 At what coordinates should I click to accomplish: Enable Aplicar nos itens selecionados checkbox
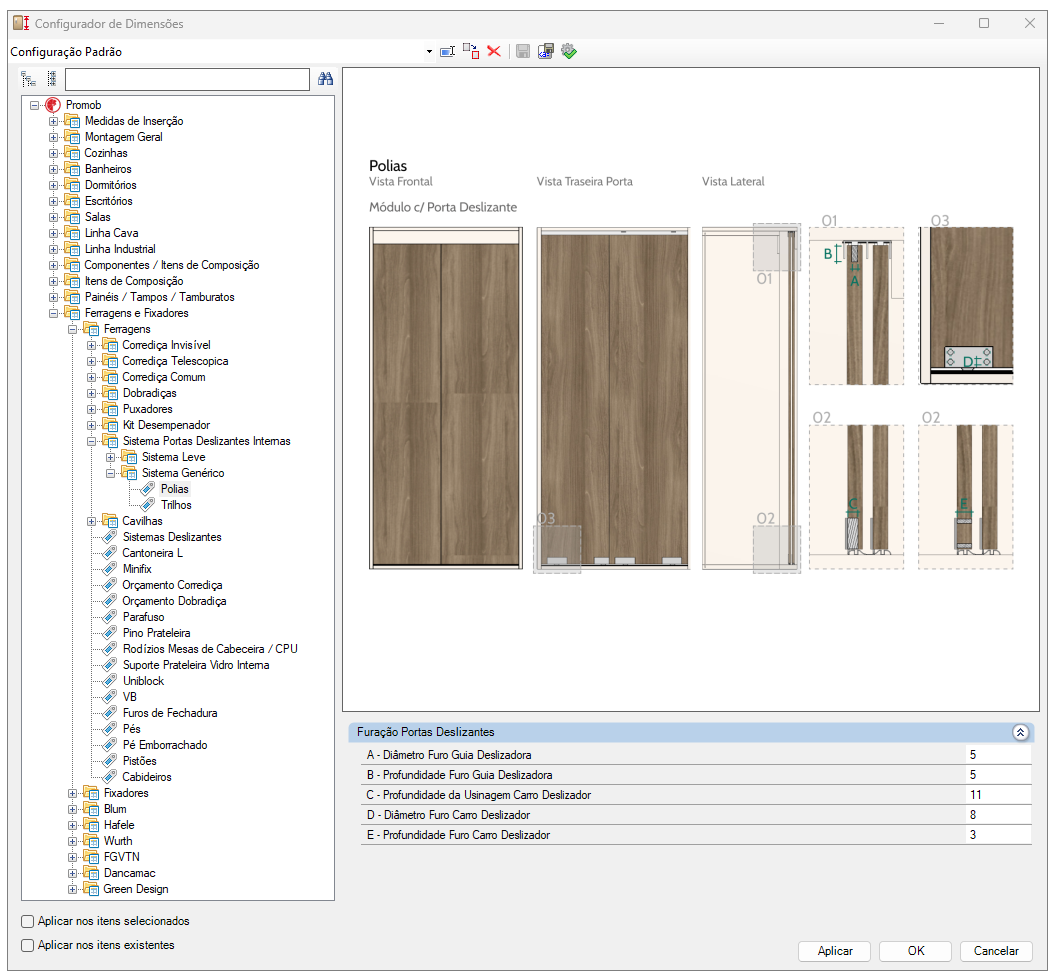pyautogui.click(x=27, y=922)
